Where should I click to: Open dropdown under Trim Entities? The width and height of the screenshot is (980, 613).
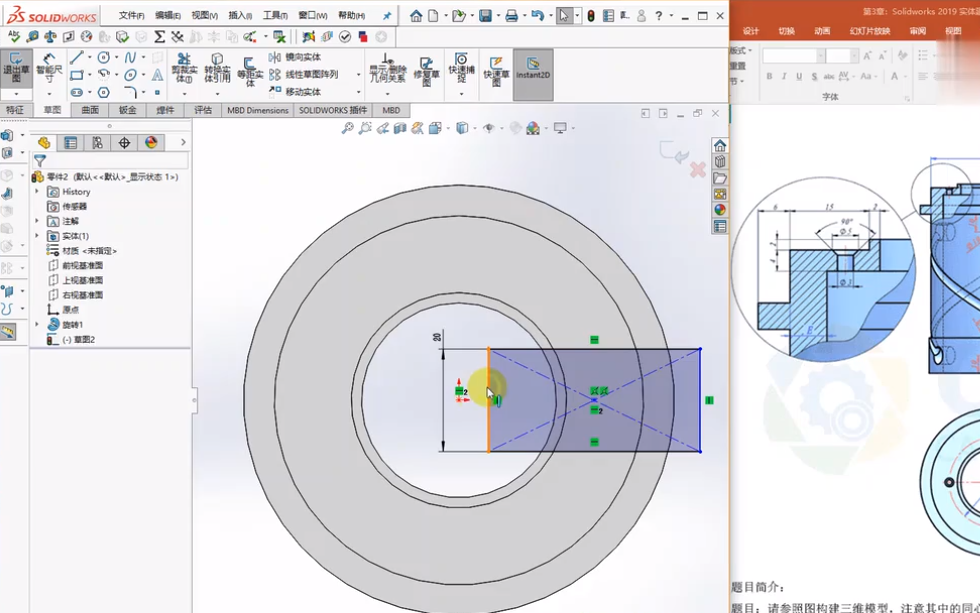184,94
